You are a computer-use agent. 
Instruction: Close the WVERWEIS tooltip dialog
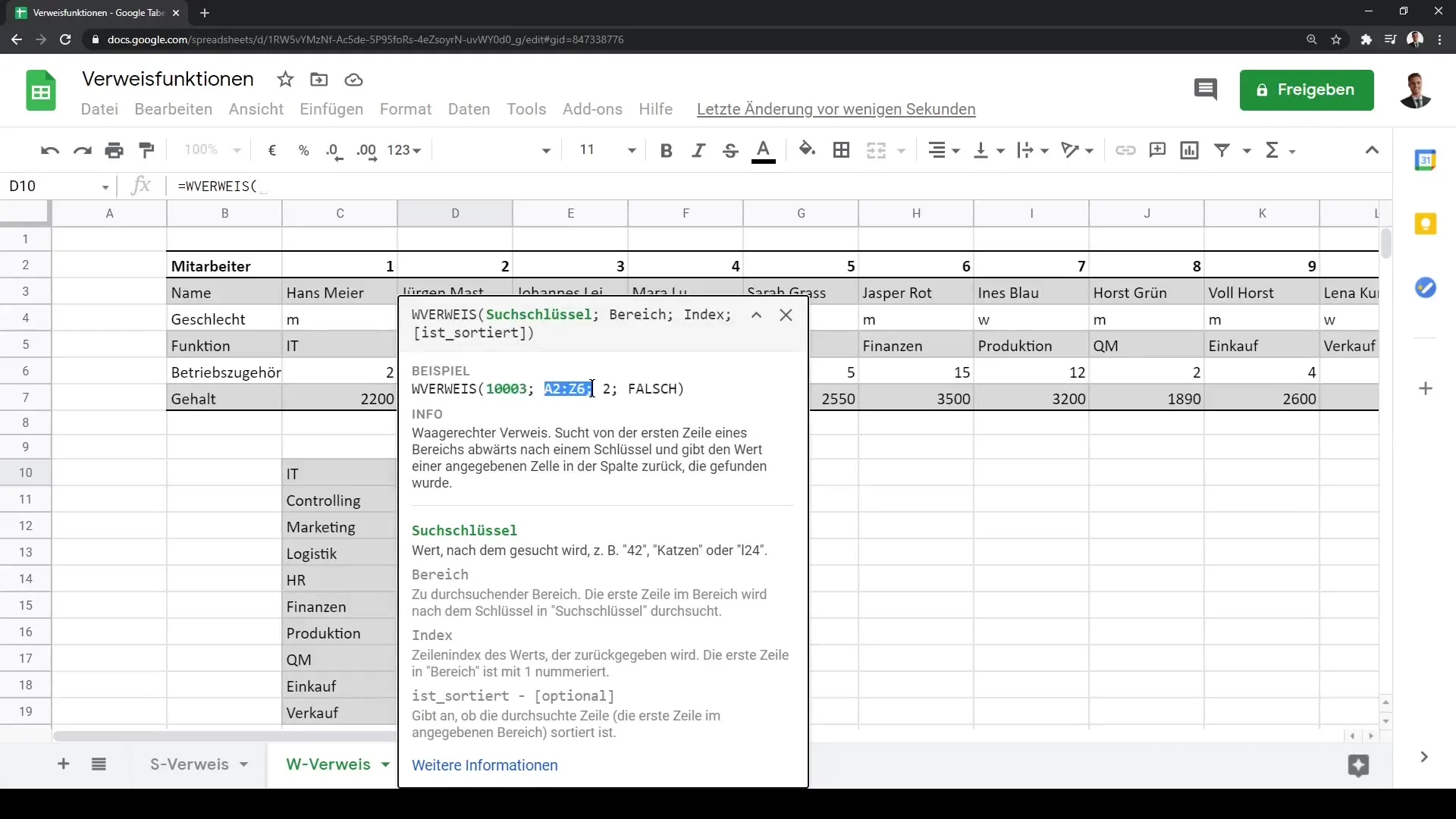coord(786,315)
